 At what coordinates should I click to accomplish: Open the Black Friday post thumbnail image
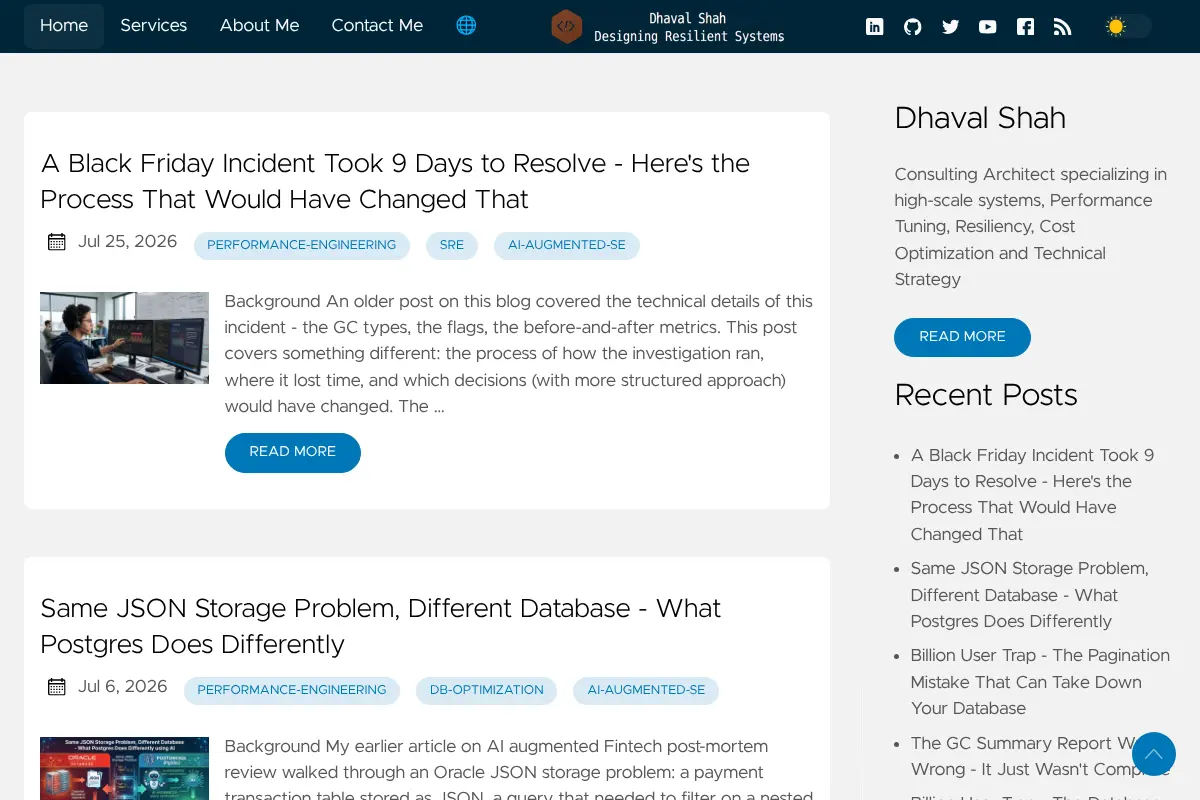[x=124, y=338]
